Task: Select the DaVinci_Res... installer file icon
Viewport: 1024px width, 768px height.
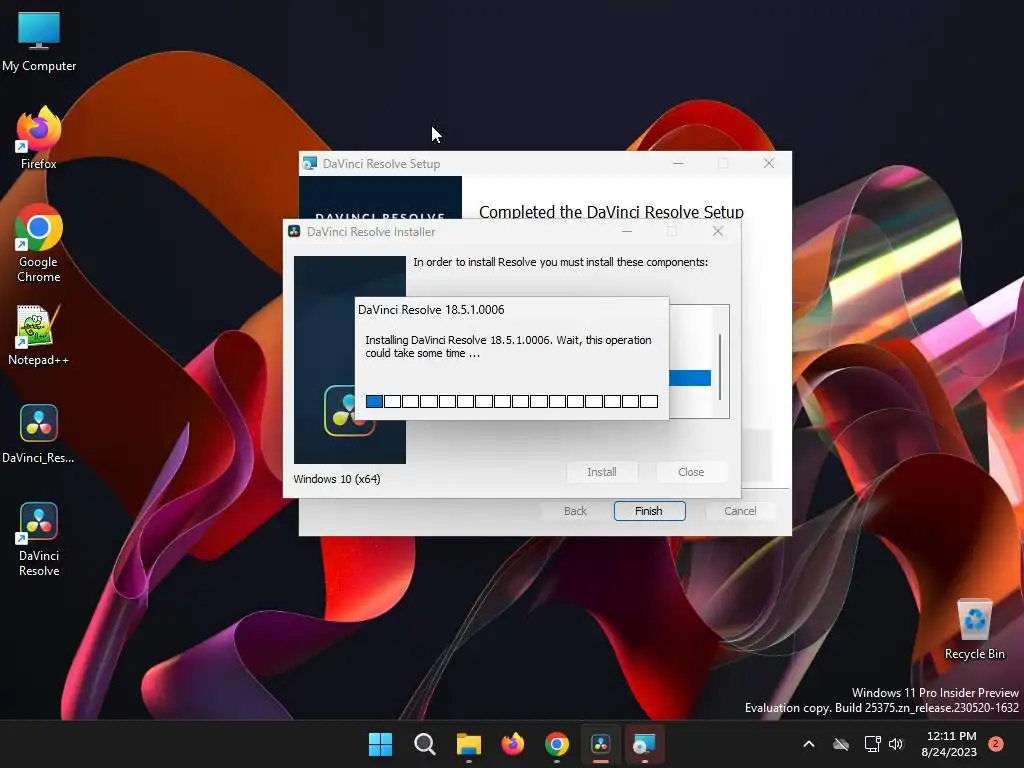Action: [39, 434]
